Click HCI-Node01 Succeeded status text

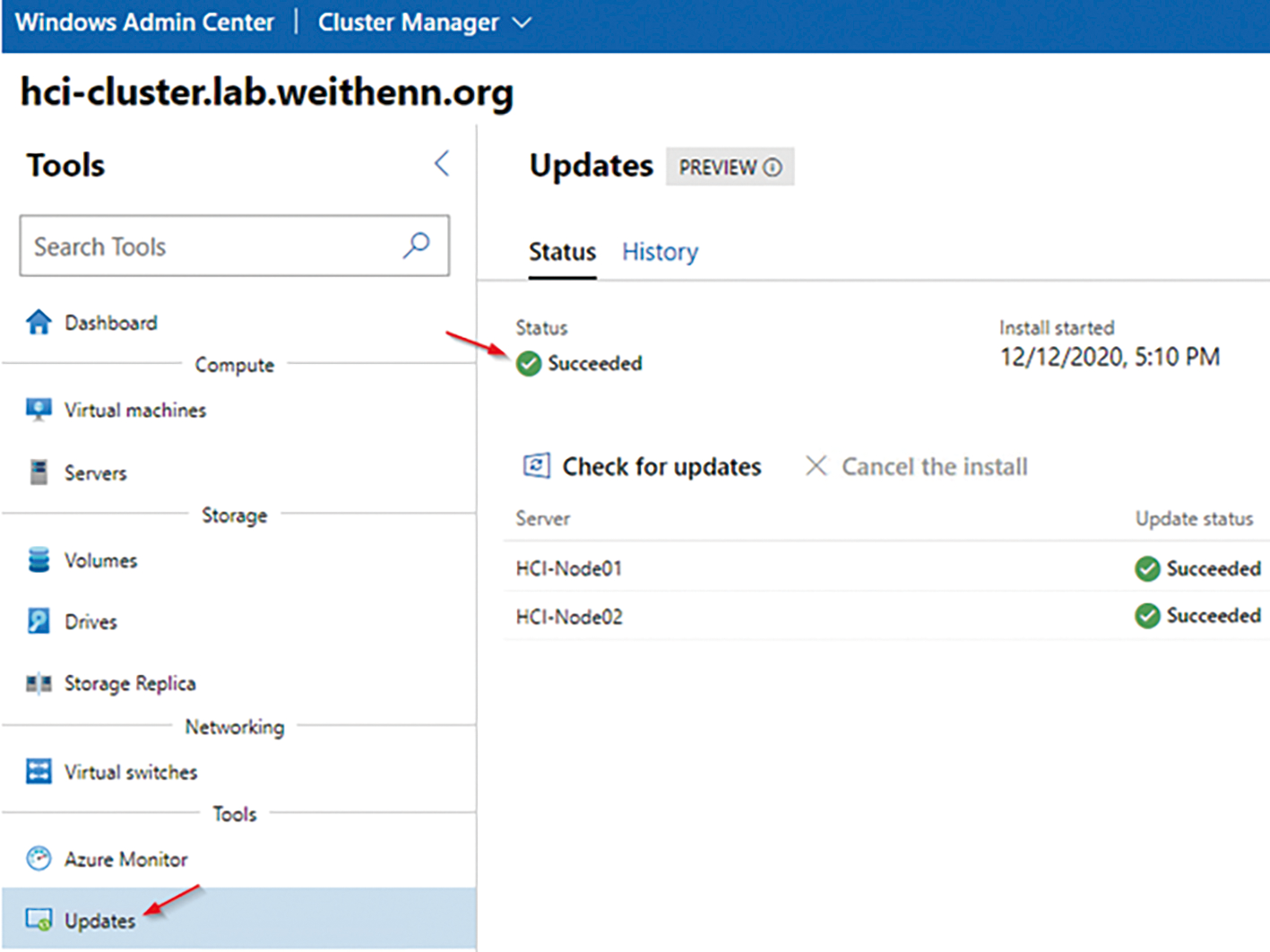coord(1214,568)
